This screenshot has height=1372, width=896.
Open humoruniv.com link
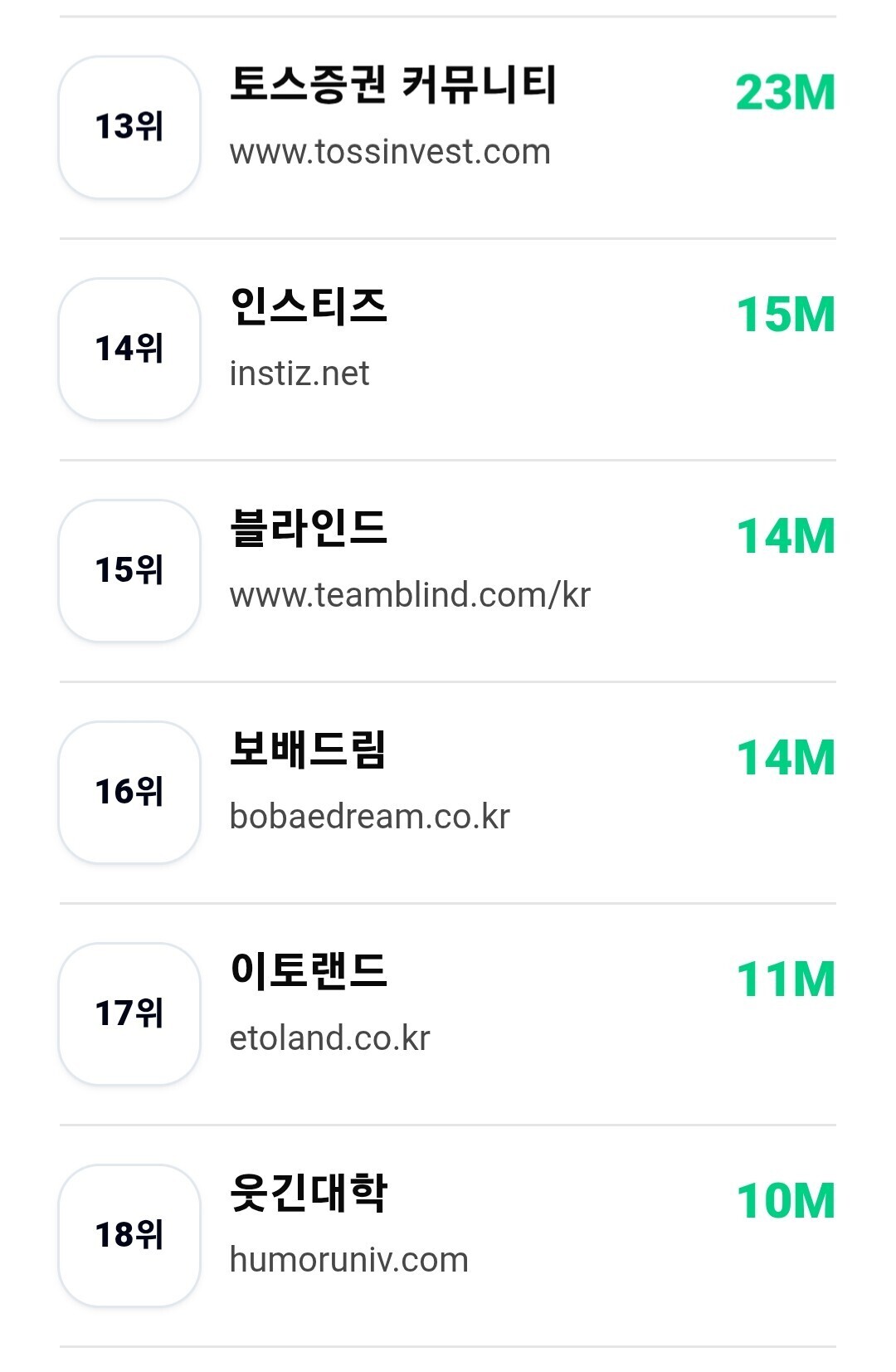point(348,1260)
